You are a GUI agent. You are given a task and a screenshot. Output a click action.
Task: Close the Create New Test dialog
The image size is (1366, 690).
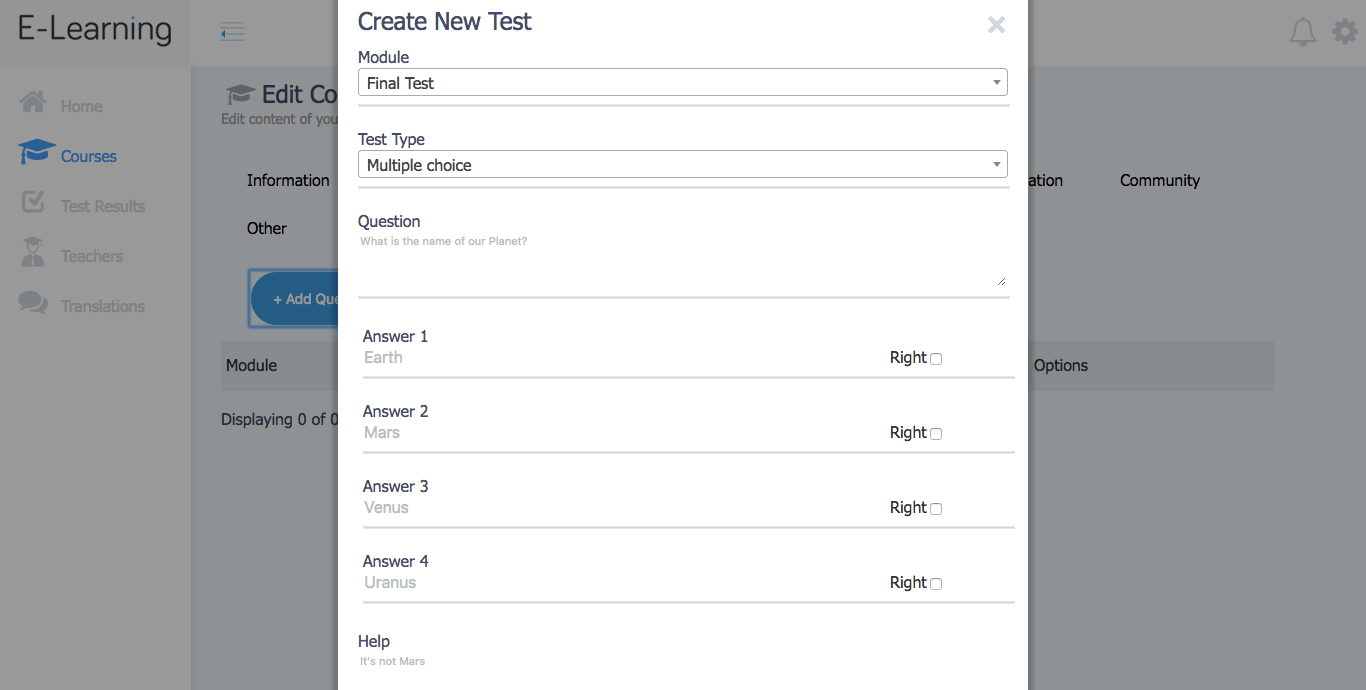tap(996, 25)
